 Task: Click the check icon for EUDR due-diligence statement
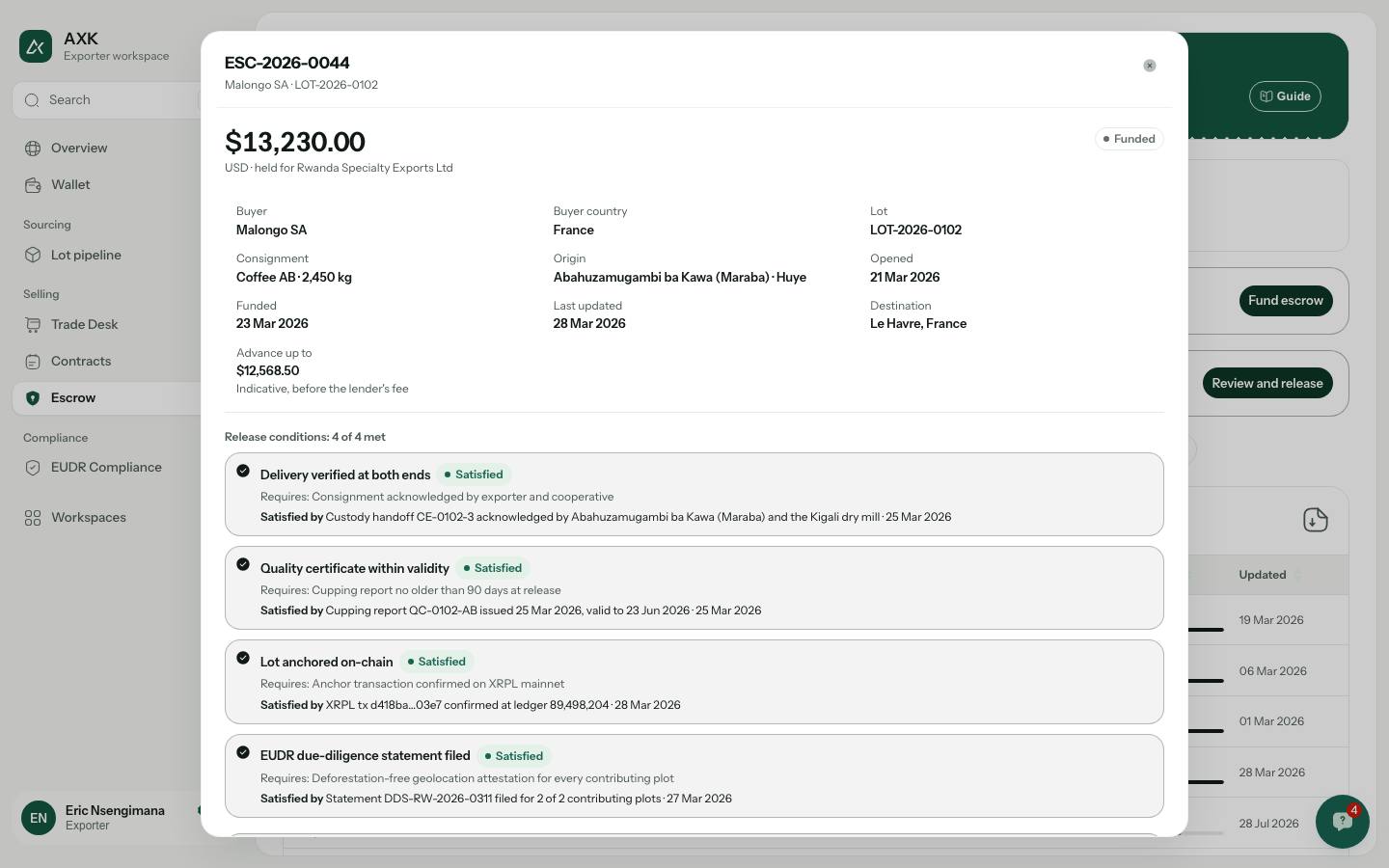(243, 752)
